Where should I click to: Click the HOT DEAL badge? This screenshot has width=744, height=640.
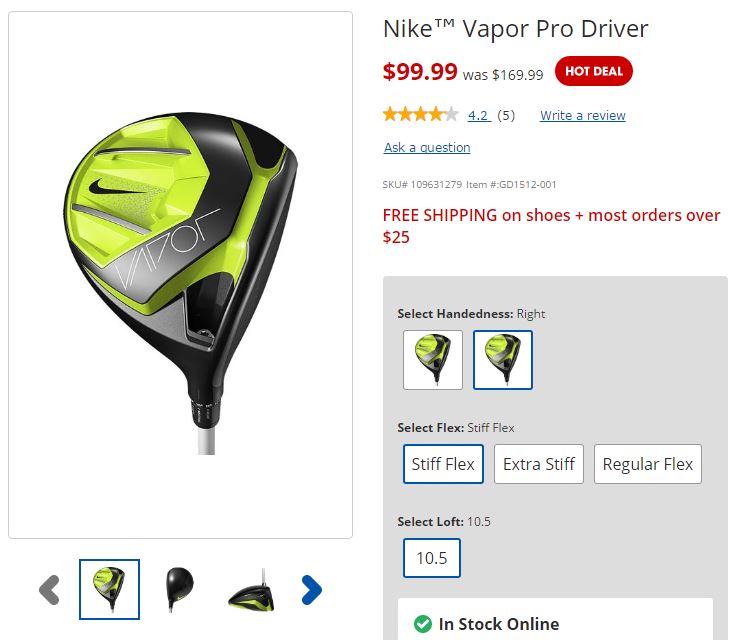point(594,71)
